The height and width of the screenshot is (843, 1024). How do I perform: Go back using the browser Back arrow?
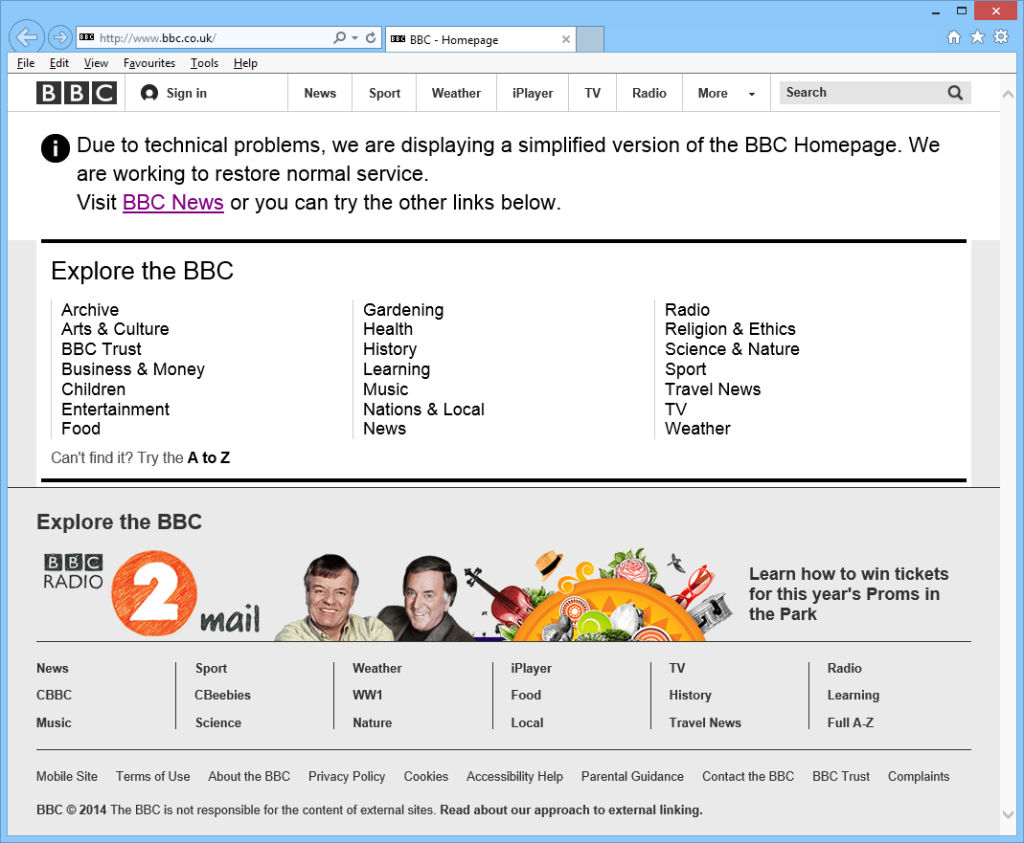tap(27, 37)
